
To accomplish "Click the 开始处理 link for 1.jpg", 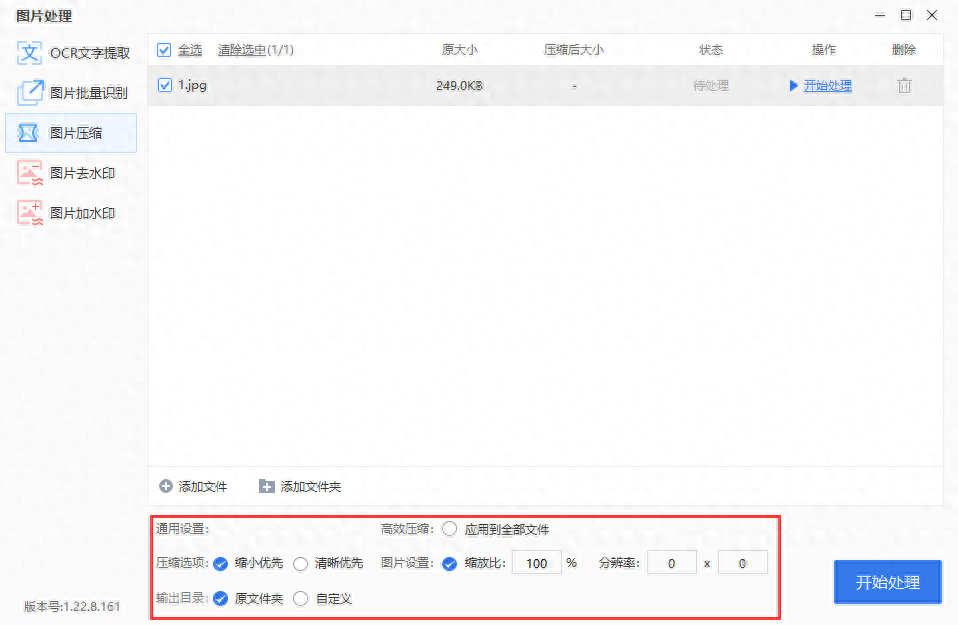I will [x=827, y=86].
